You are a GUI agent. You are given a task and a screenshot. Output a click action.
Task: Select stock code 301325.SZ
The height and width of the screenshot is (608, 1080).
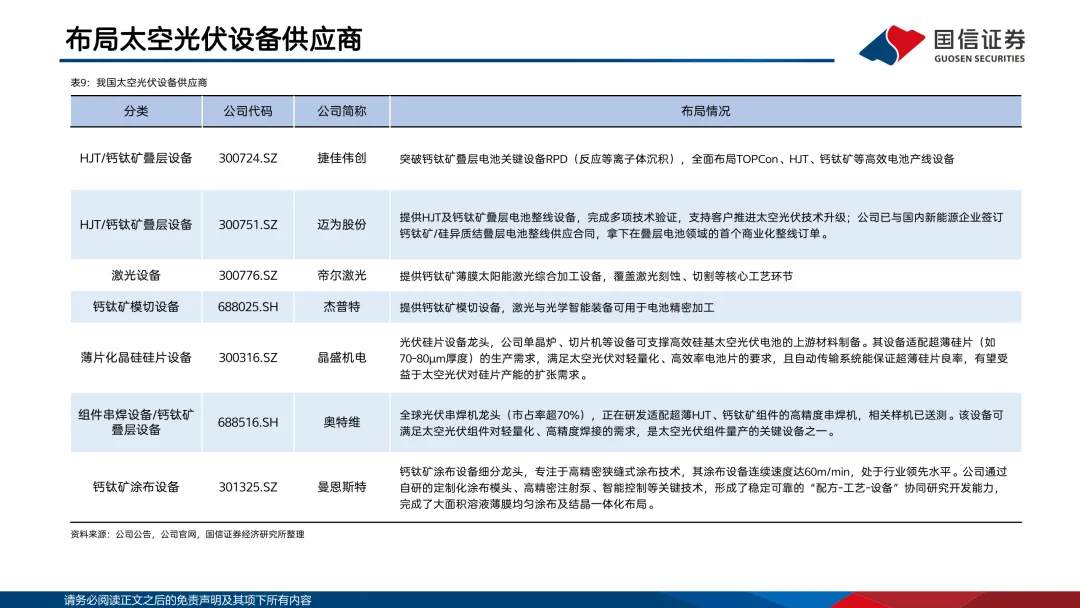pyautogui.click(x=248, y=487)
